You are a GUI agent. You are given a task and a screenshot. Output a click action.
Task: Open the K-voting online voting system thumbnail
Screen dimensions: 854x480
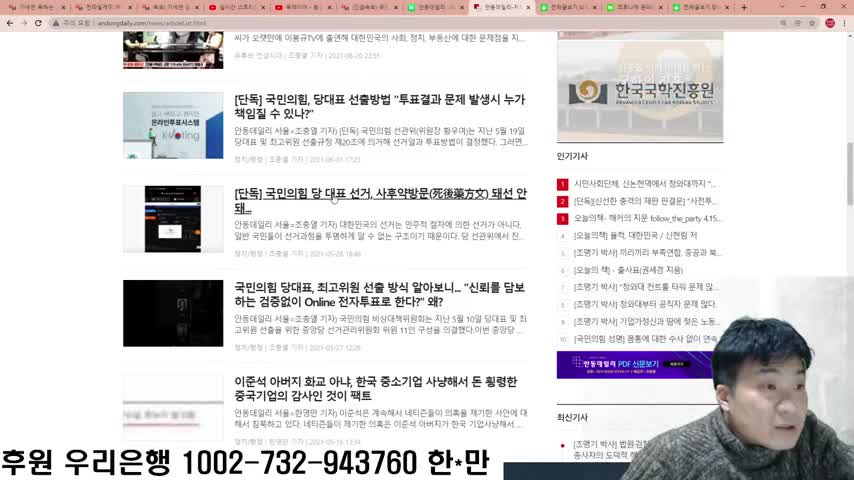(173, 125)
